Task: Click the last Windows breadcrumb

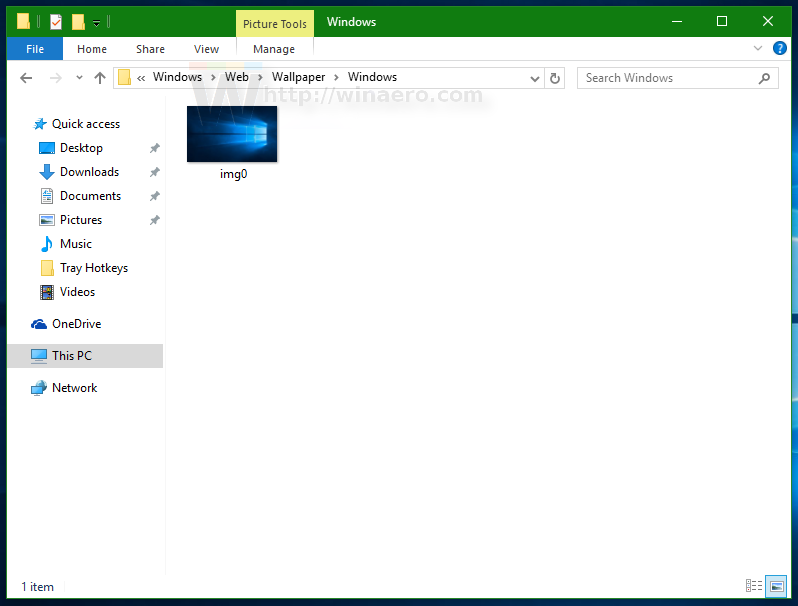Action: 372,77
